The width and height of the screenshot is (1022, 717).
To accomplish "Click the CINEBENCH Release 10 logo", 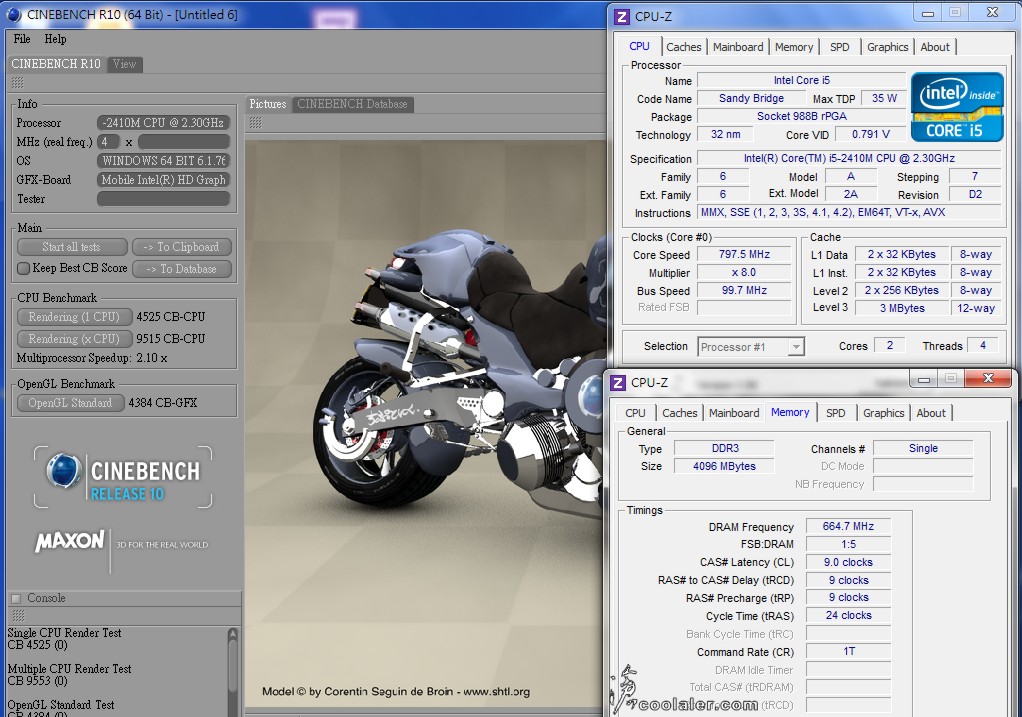I will [x=123, y=477].
